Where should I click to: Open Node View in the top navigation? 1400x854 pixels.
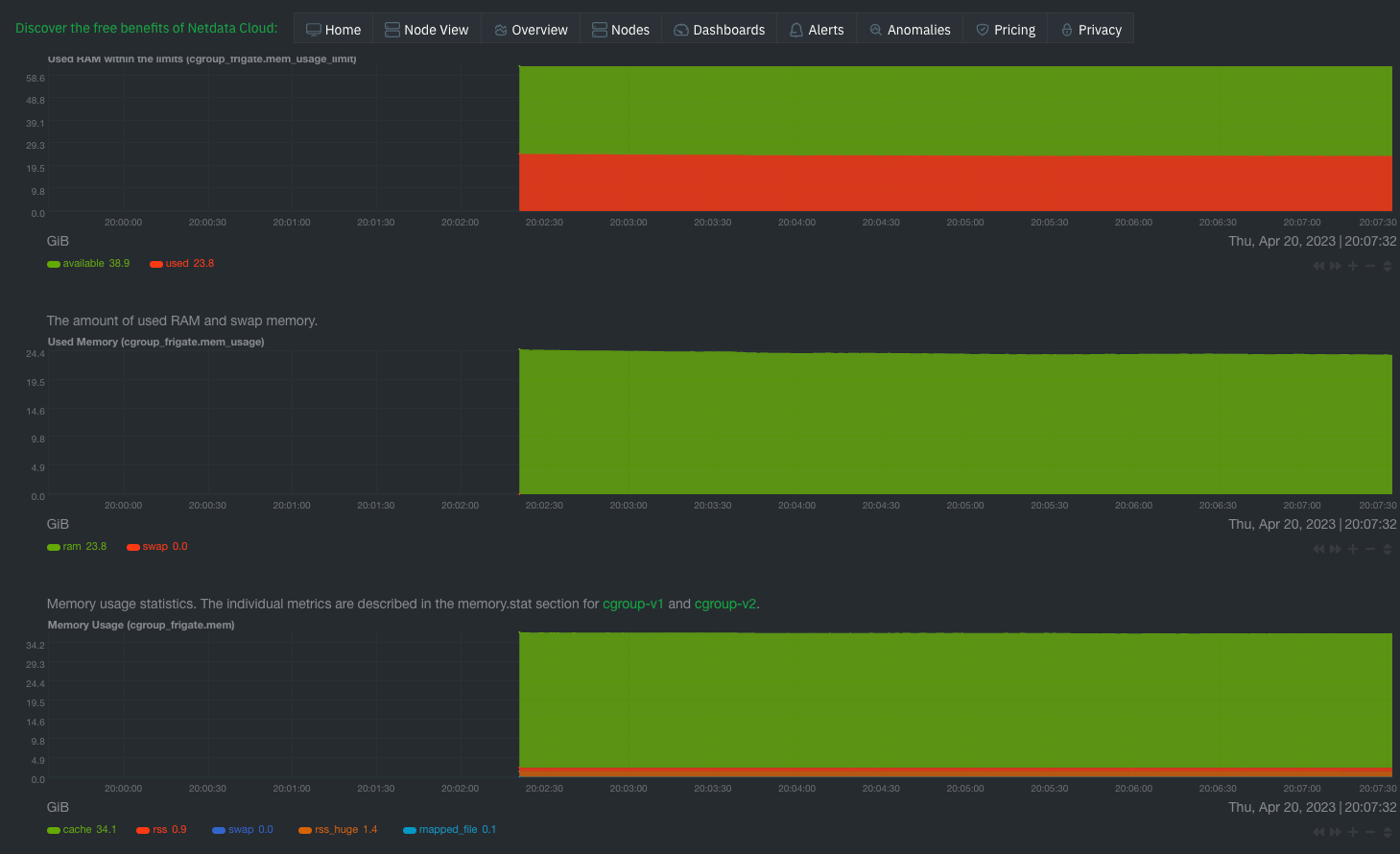[x=427, y=29]
